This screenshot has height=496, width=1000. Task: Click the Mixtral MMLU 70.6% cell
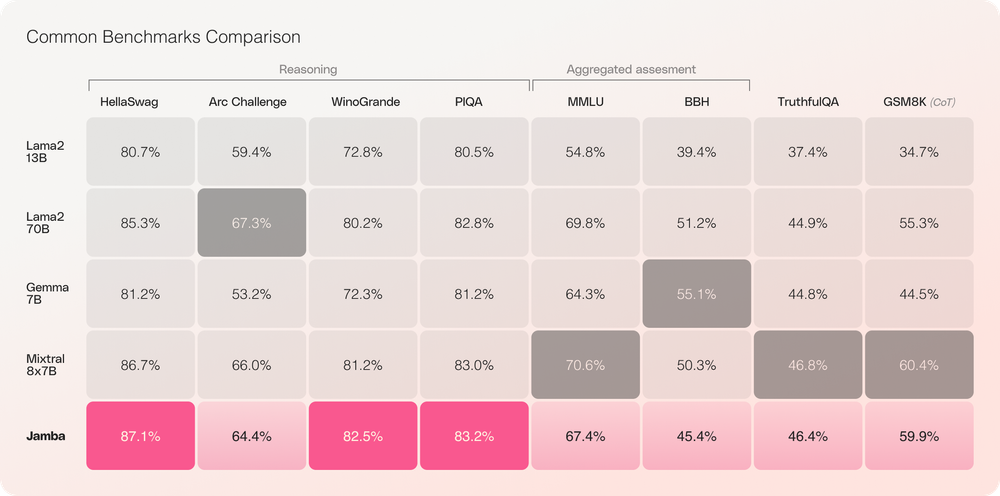click(x=585, y=365)
